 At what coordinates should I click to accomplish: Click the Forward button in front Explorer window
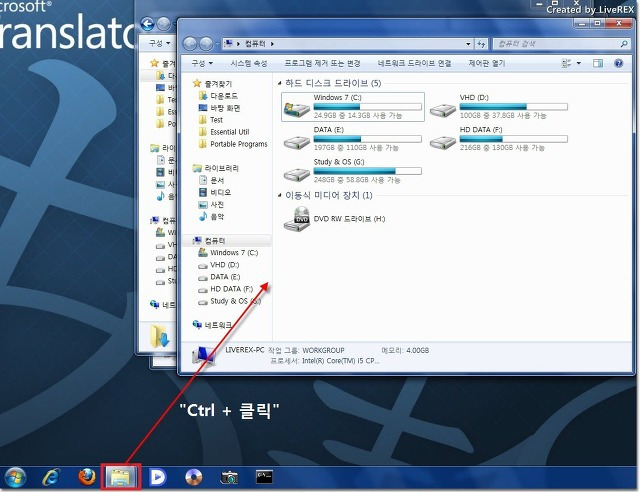click(x=206, y=44)
